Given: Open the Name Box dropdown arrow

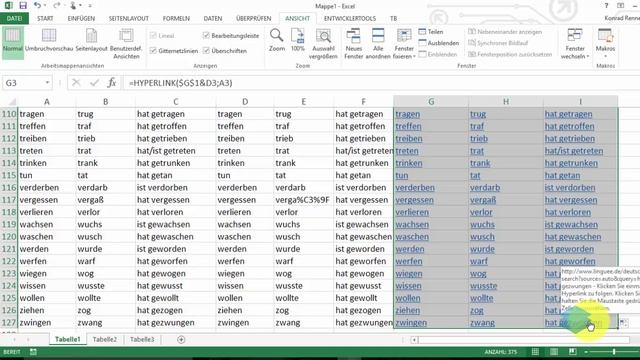Looking at the screenshot, I should coord(47,83).
